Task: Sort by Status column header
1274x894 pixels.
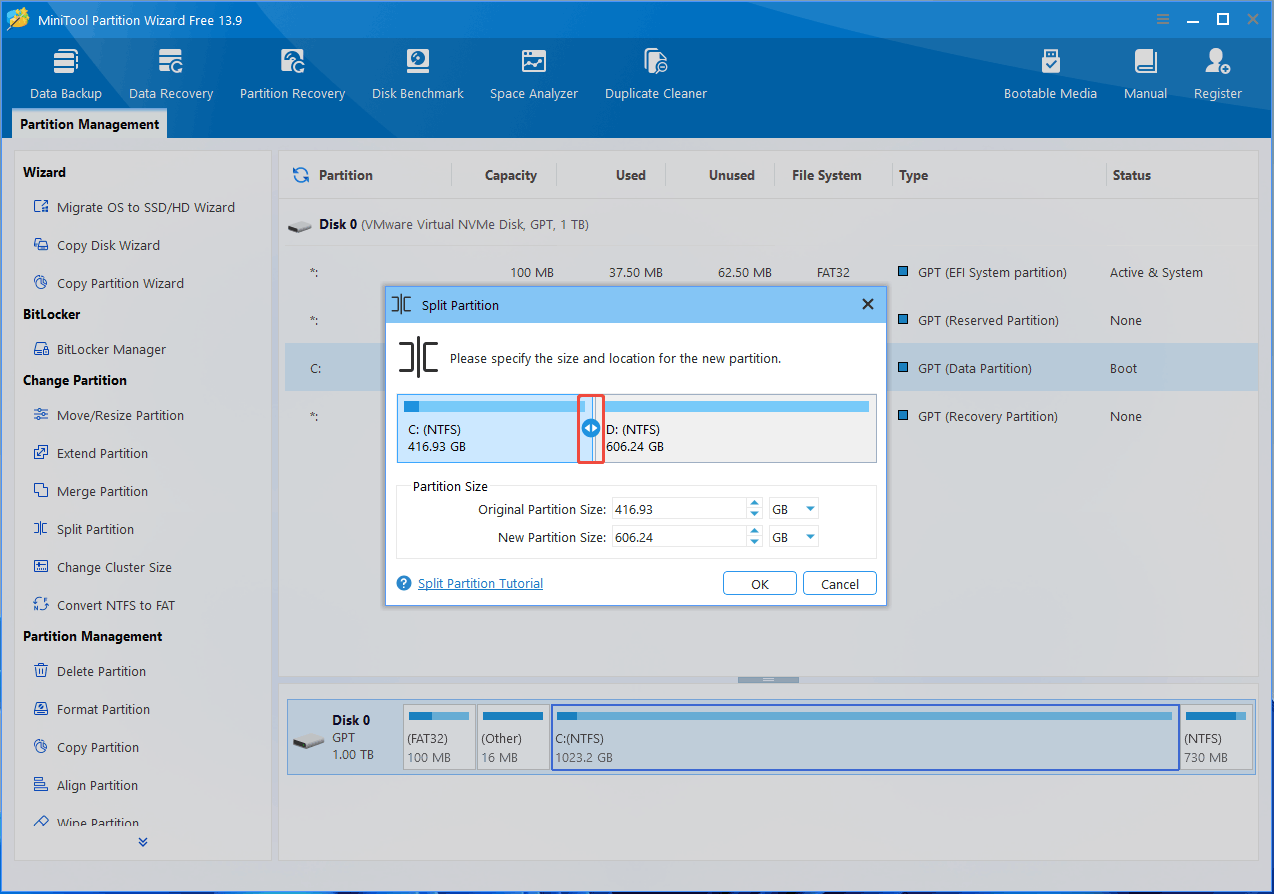Action: 1131,175
